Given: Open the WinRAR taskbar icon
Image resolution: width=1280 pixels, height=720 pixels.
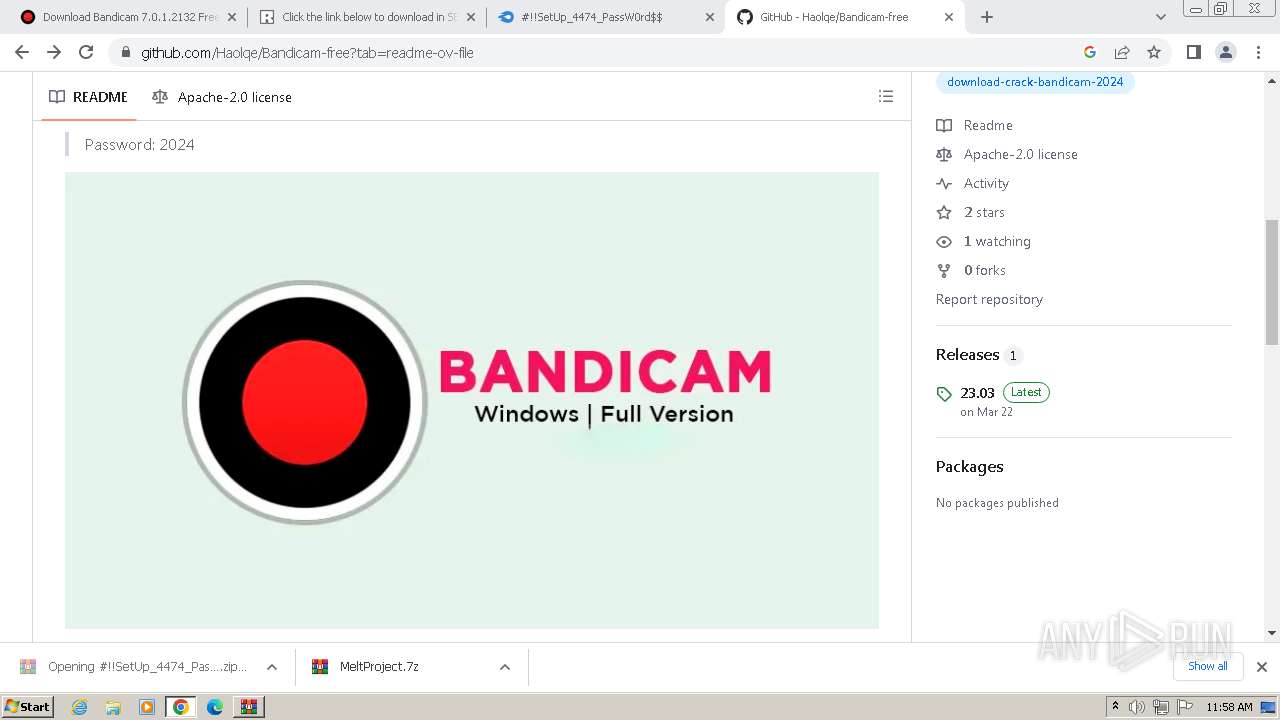Looking at the screenshot, I should point(249,707).
